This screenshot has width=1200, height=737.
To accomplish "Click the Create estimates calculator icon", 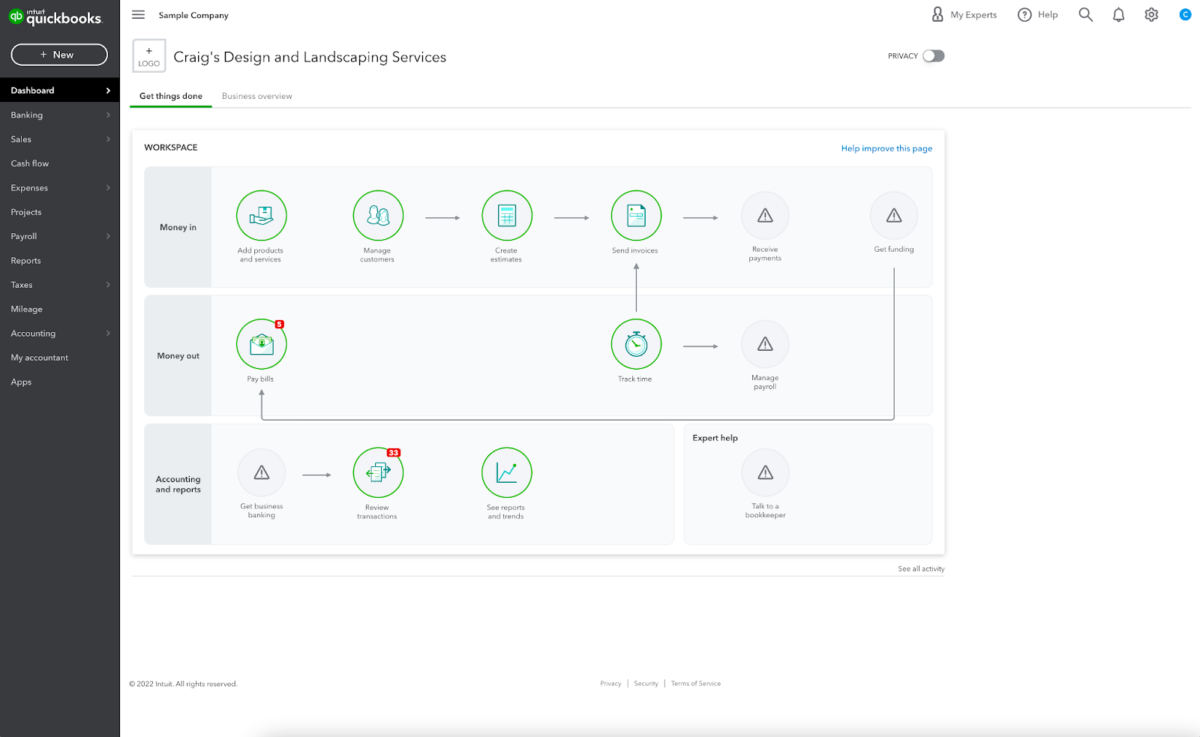I will click(507, 215).
